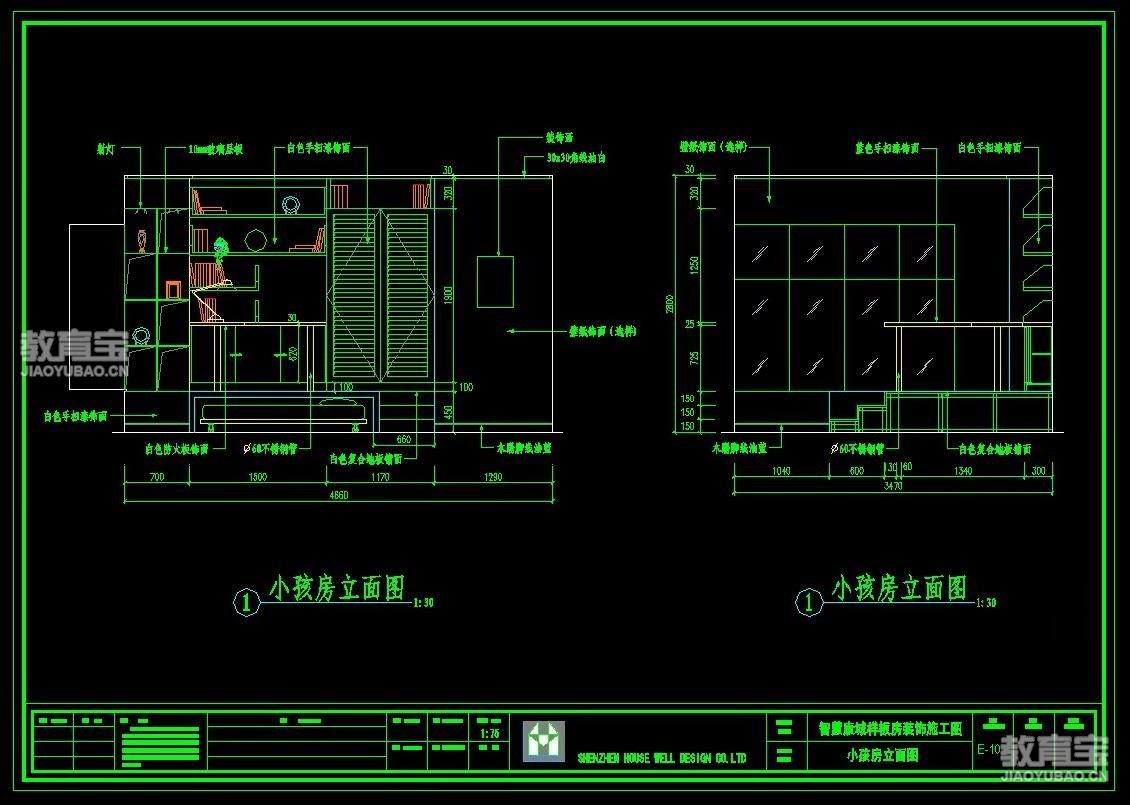Click the 1:76 scale value in title block

(x=490, y=734)
